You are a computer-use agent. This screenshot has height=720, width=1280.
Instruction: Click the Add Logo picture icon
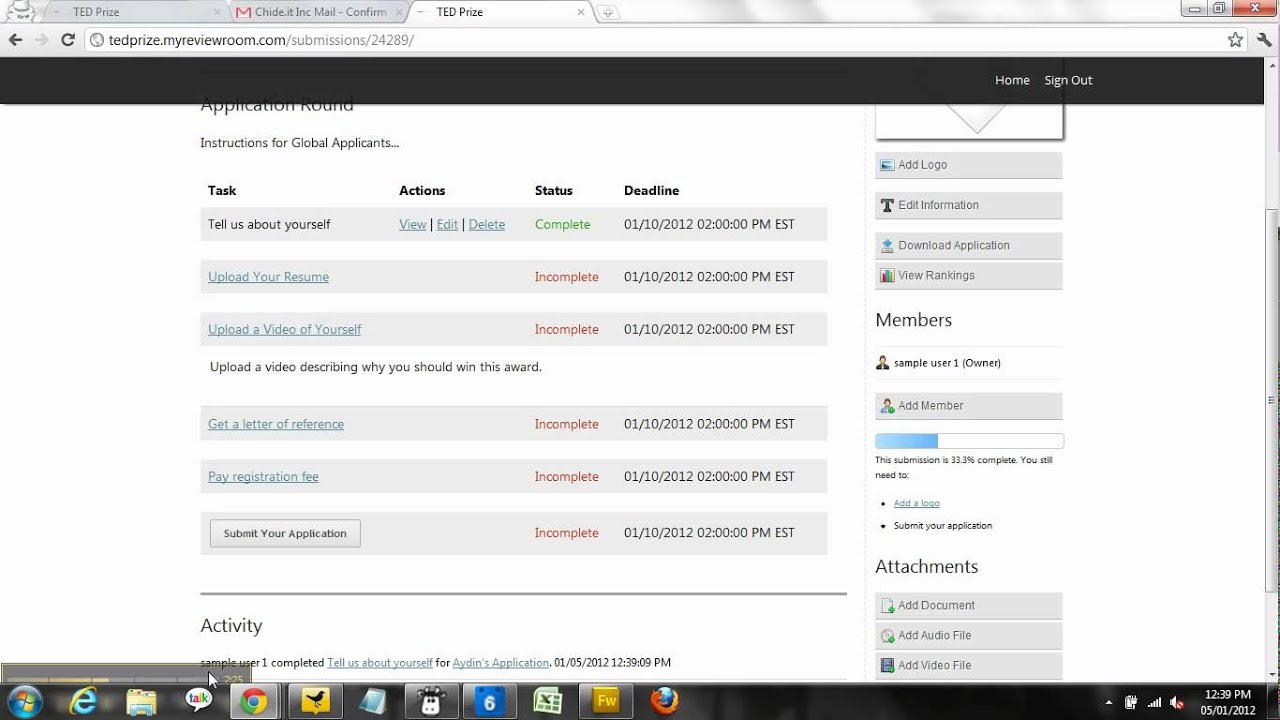(x=886, y=165)
